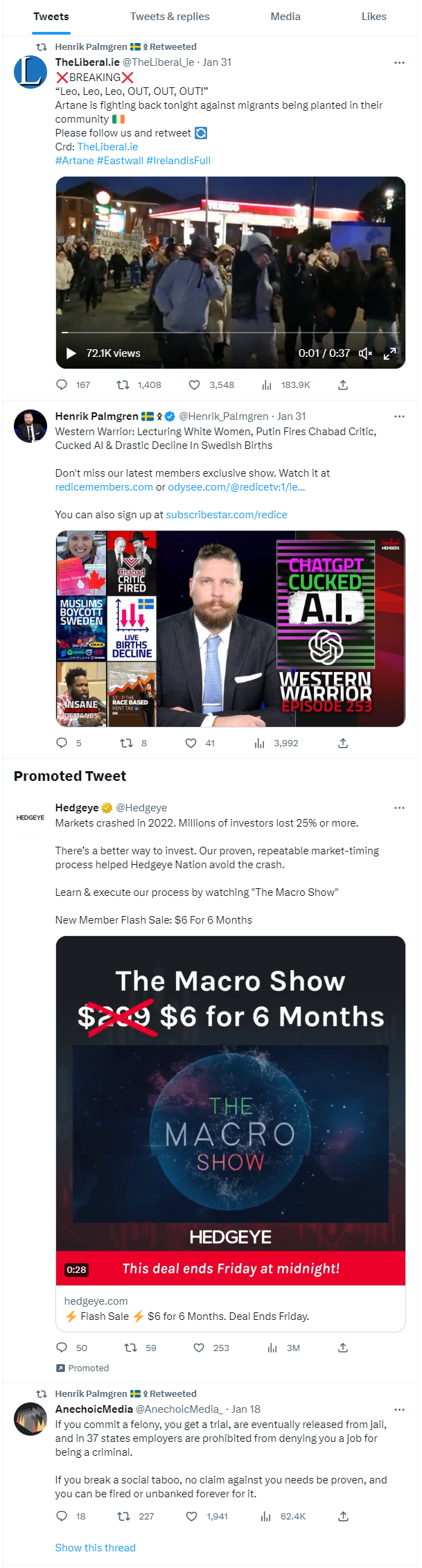Open the subscribestar.com/redice link
Viewport: 422px width, 1568px height.
[x=227, y=515]
